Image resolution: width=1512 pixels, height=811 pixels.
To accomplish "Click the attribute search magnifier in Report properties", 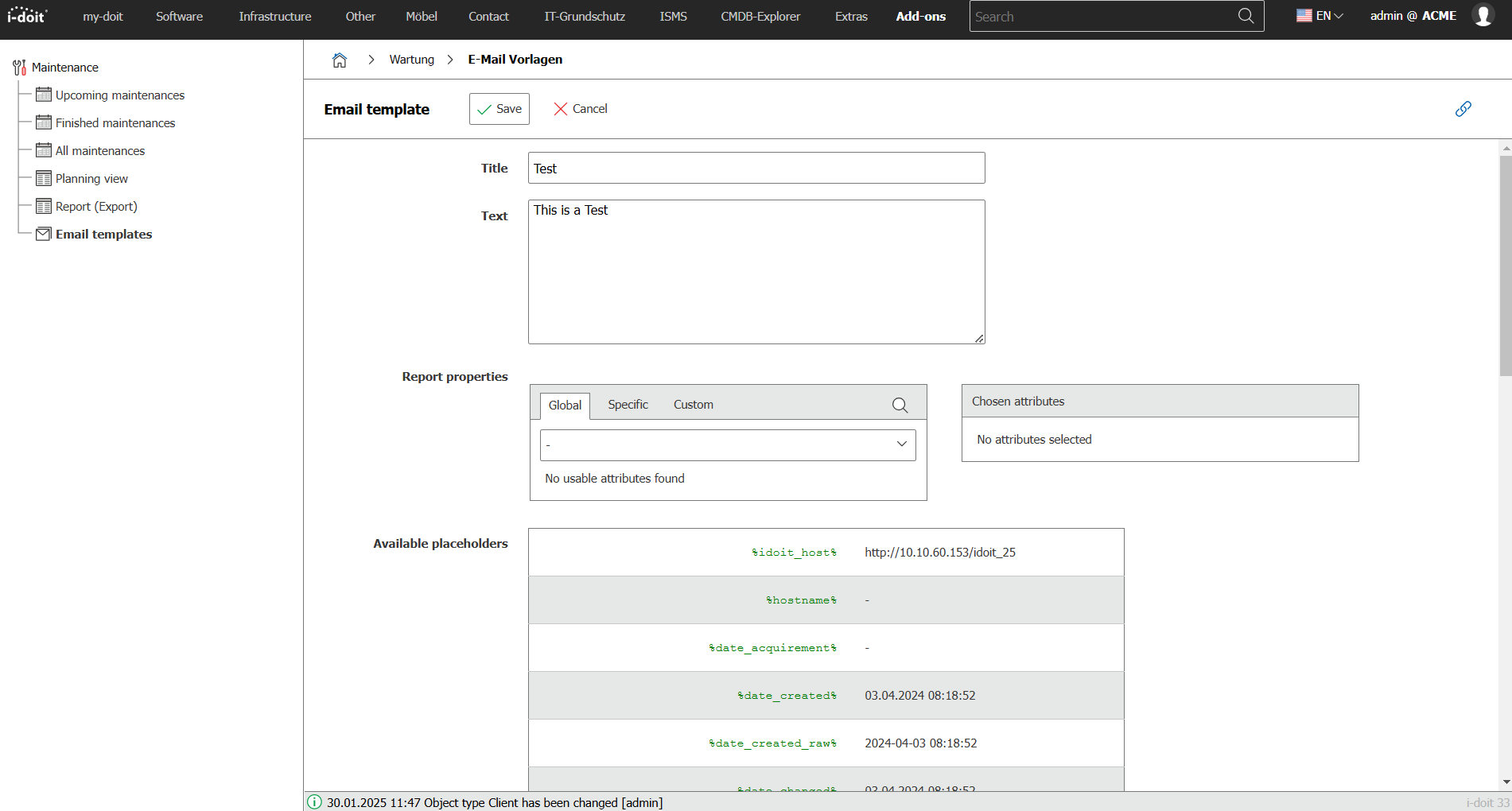I will (900, 405).
